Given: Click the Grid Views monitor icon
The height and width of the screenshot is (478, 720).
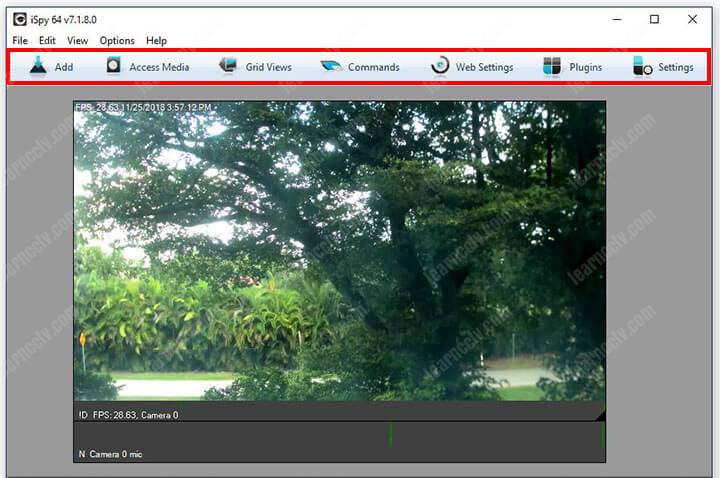Looking at the screenshot, I should point(229,67).
